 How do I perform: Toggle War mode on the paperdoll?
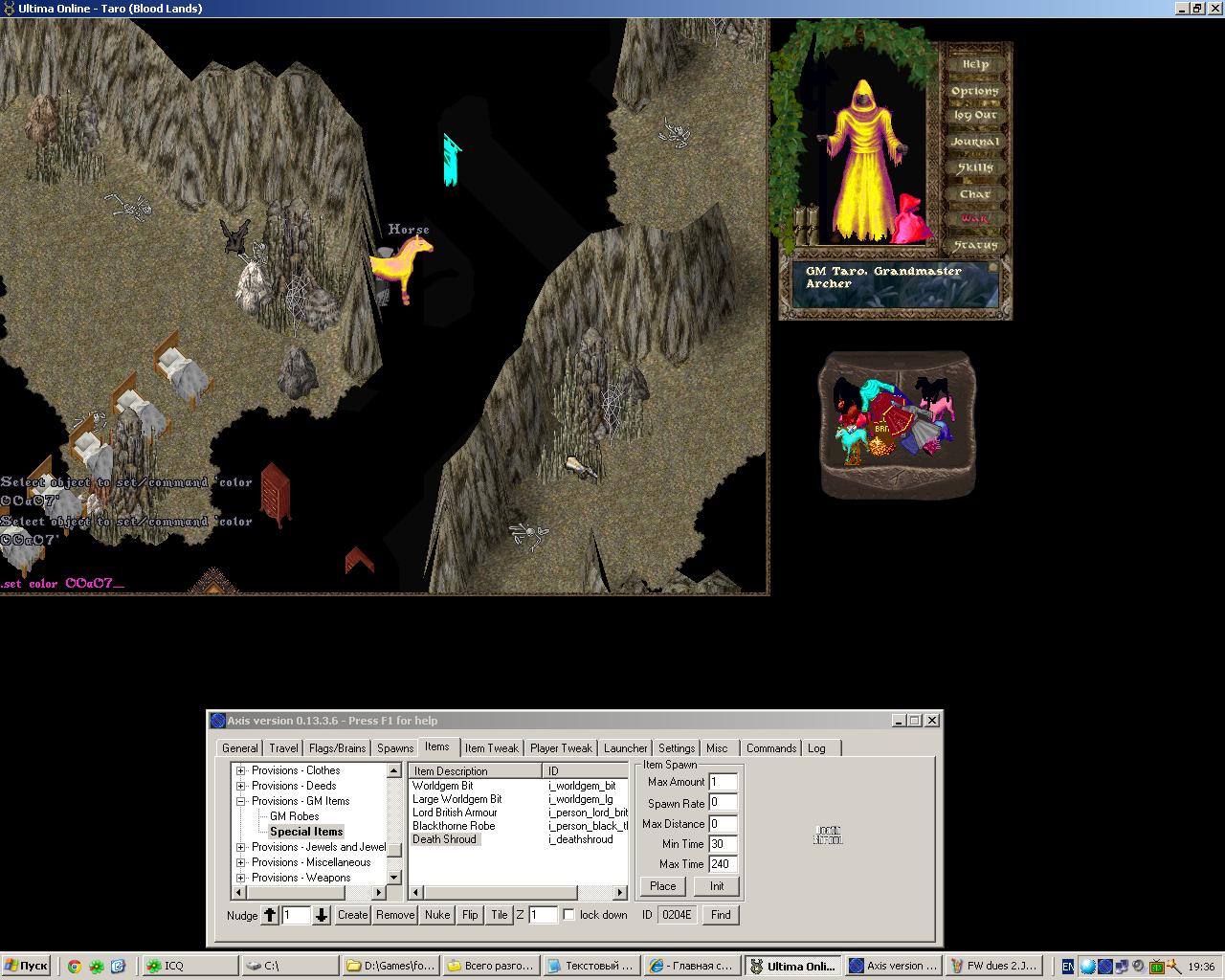[x=975, y=219]
